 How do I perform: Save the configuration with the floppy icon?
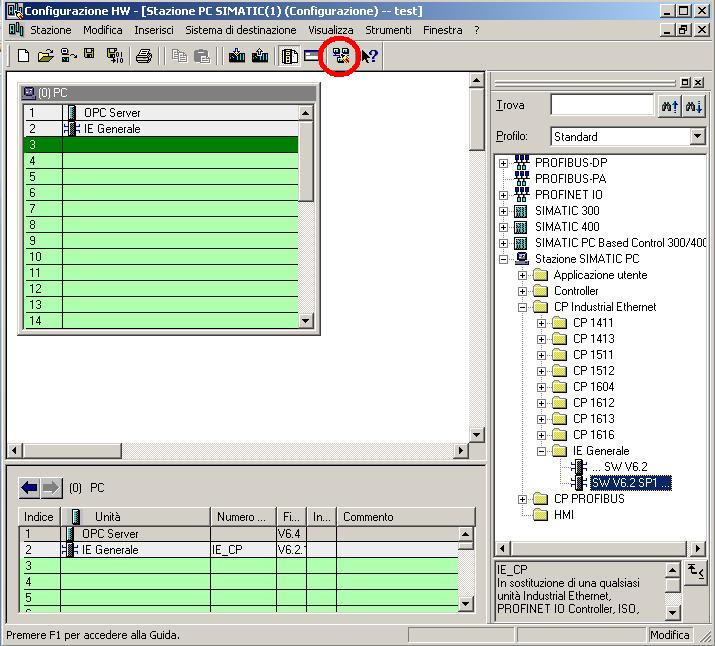(x=89, y=54)
